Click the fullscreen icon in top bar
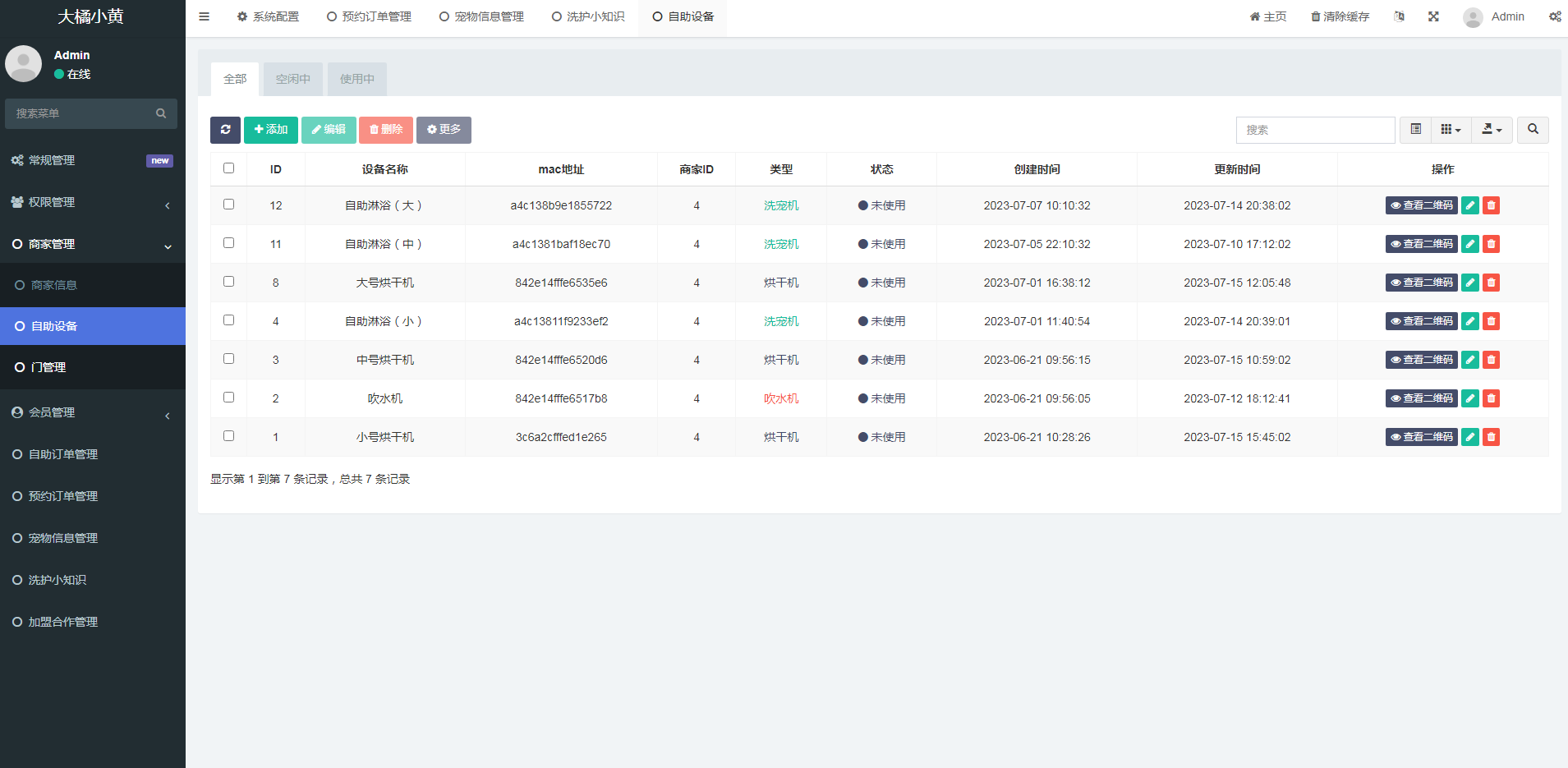 click(x=1433, y=16)
